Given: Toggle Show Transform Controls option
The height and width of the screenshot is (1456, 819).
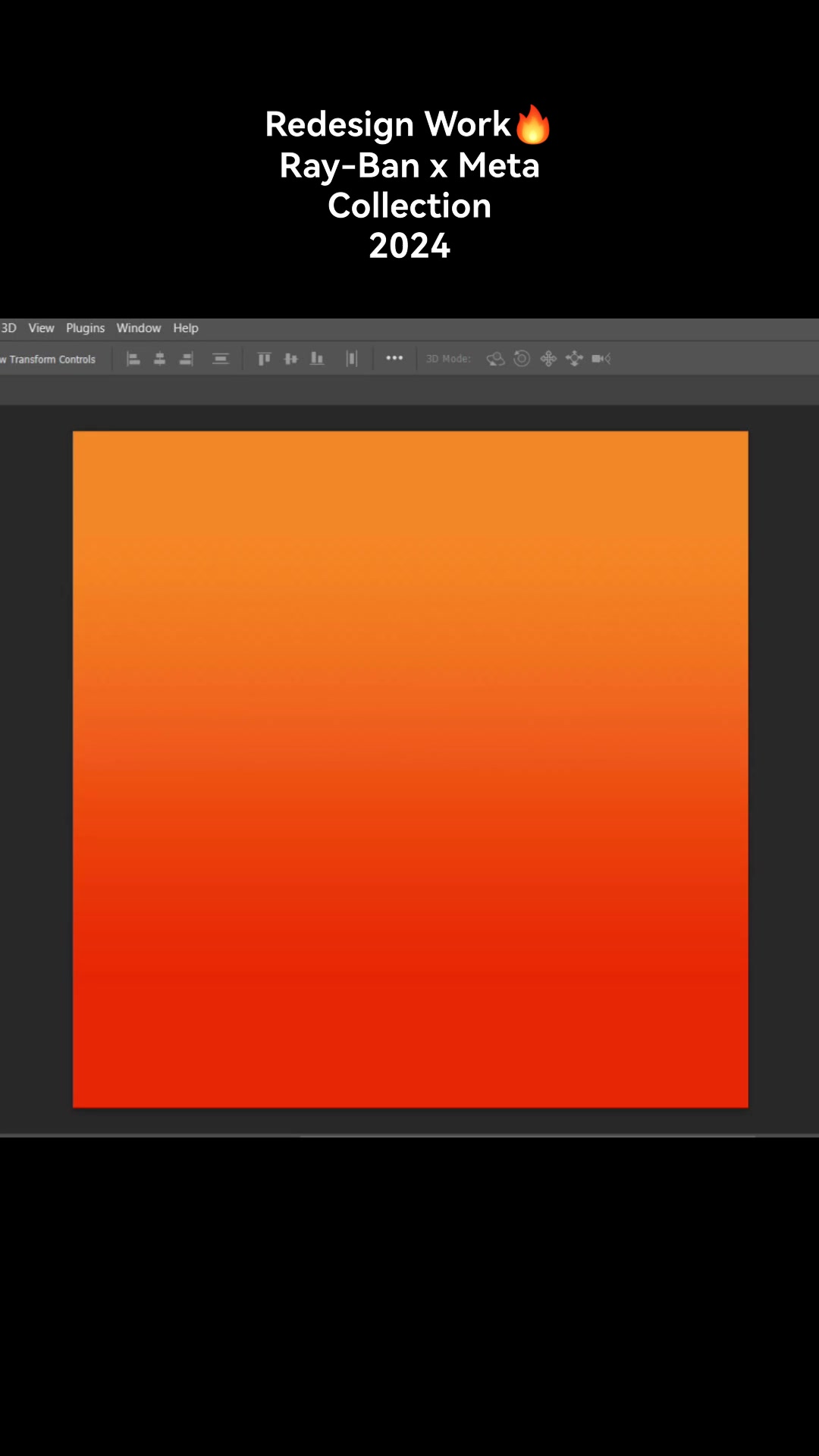Looking at the screenshot, I should pyautogui.click(x=49, y=359).
